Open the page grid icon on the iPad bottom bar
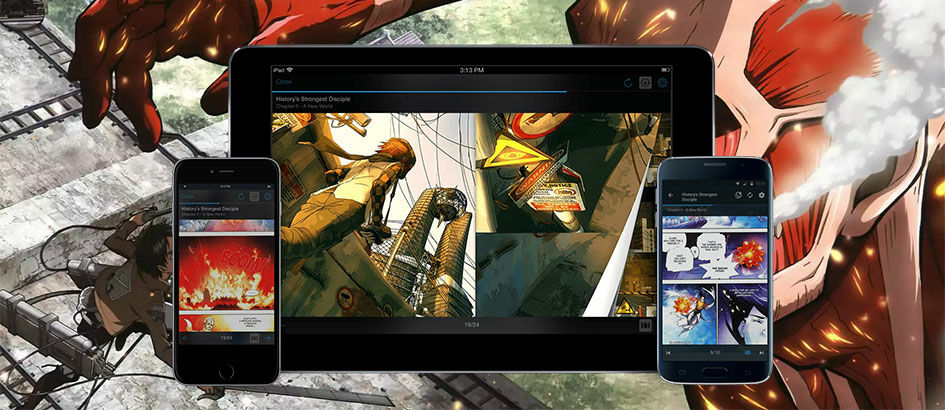Image resolution: width=945 pixels, height=410 pixels. point(645,325)
